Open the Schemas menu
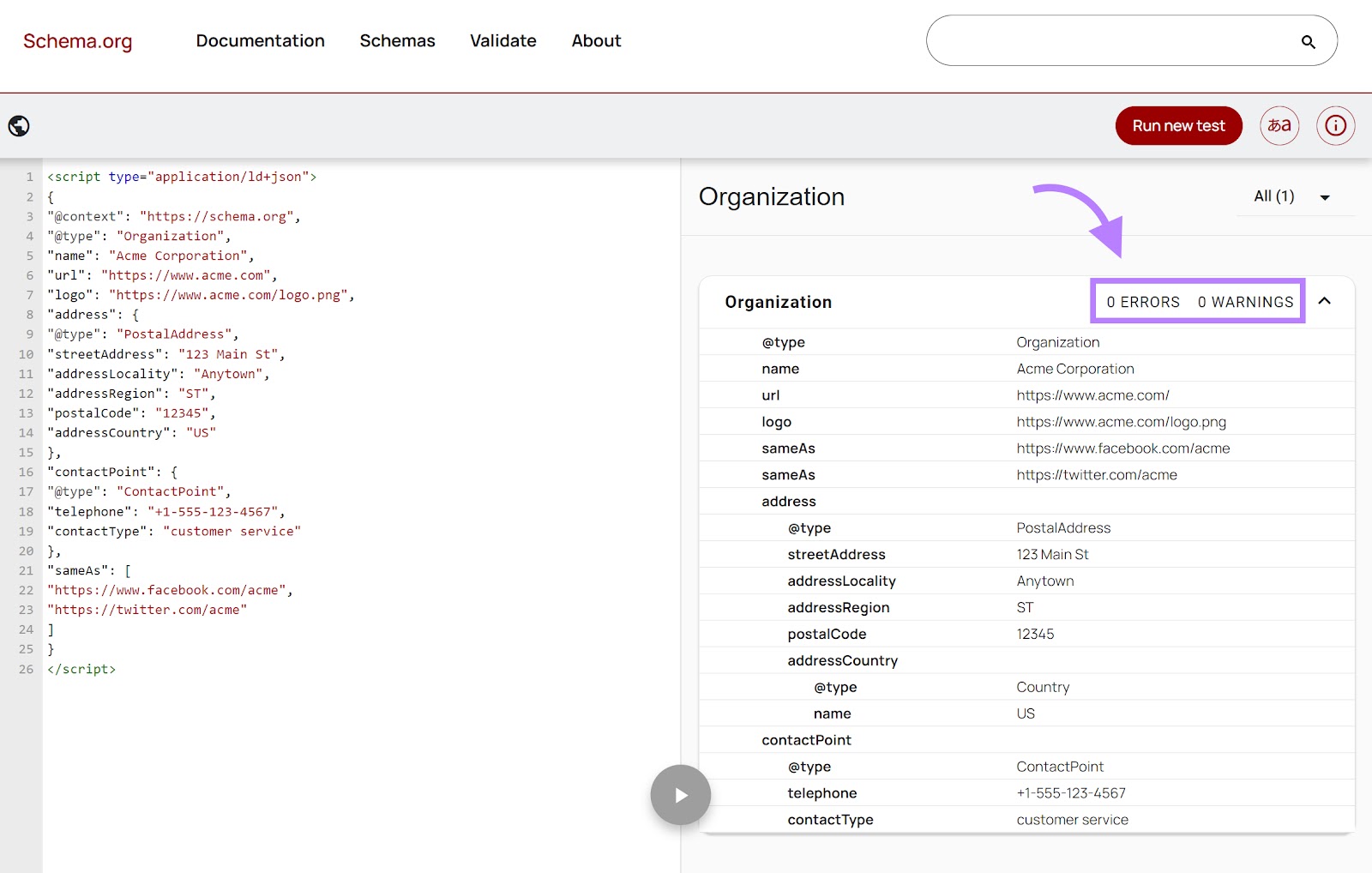This screenshot has width=1372, height=873. coord(397,40)
